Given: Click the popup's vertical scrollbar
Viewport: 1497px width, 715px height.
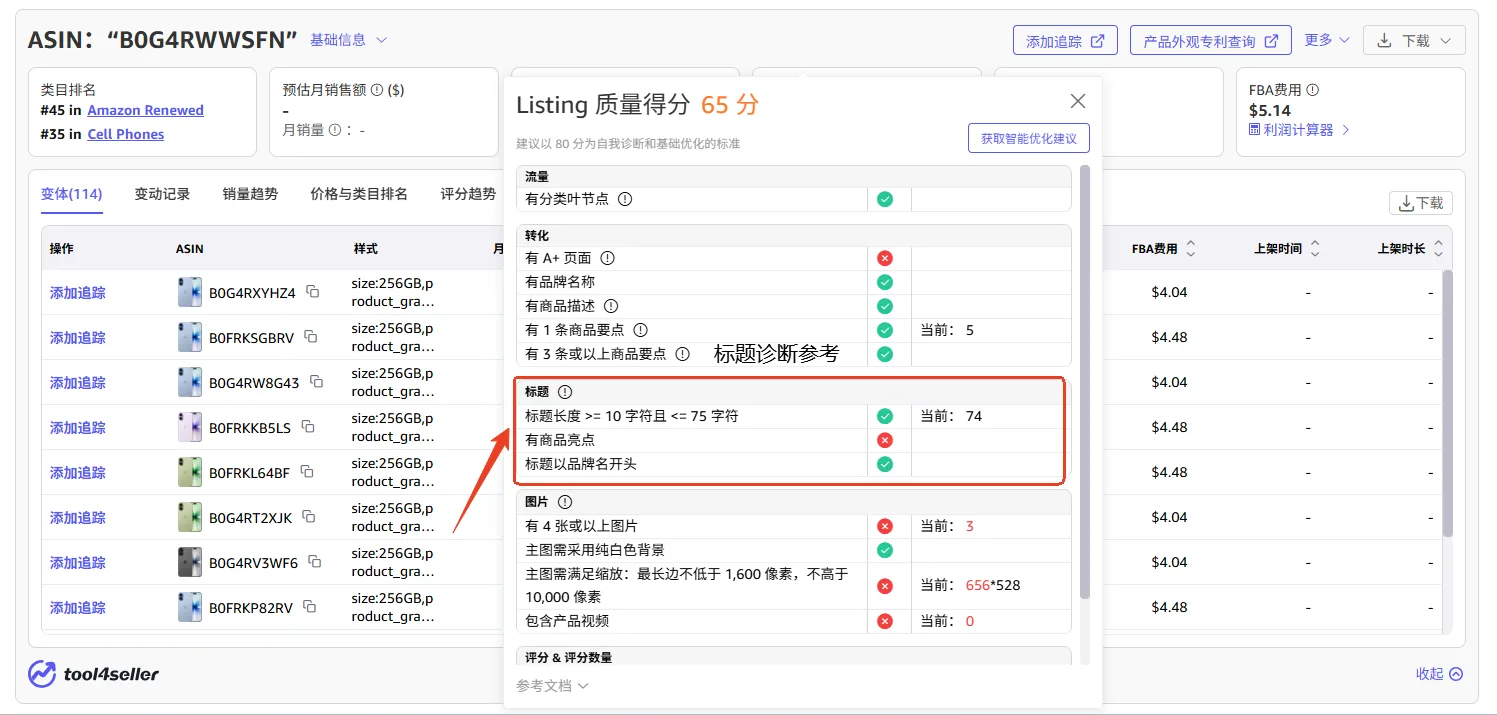Looking at the screenshot, I should tap(1085, 382).
